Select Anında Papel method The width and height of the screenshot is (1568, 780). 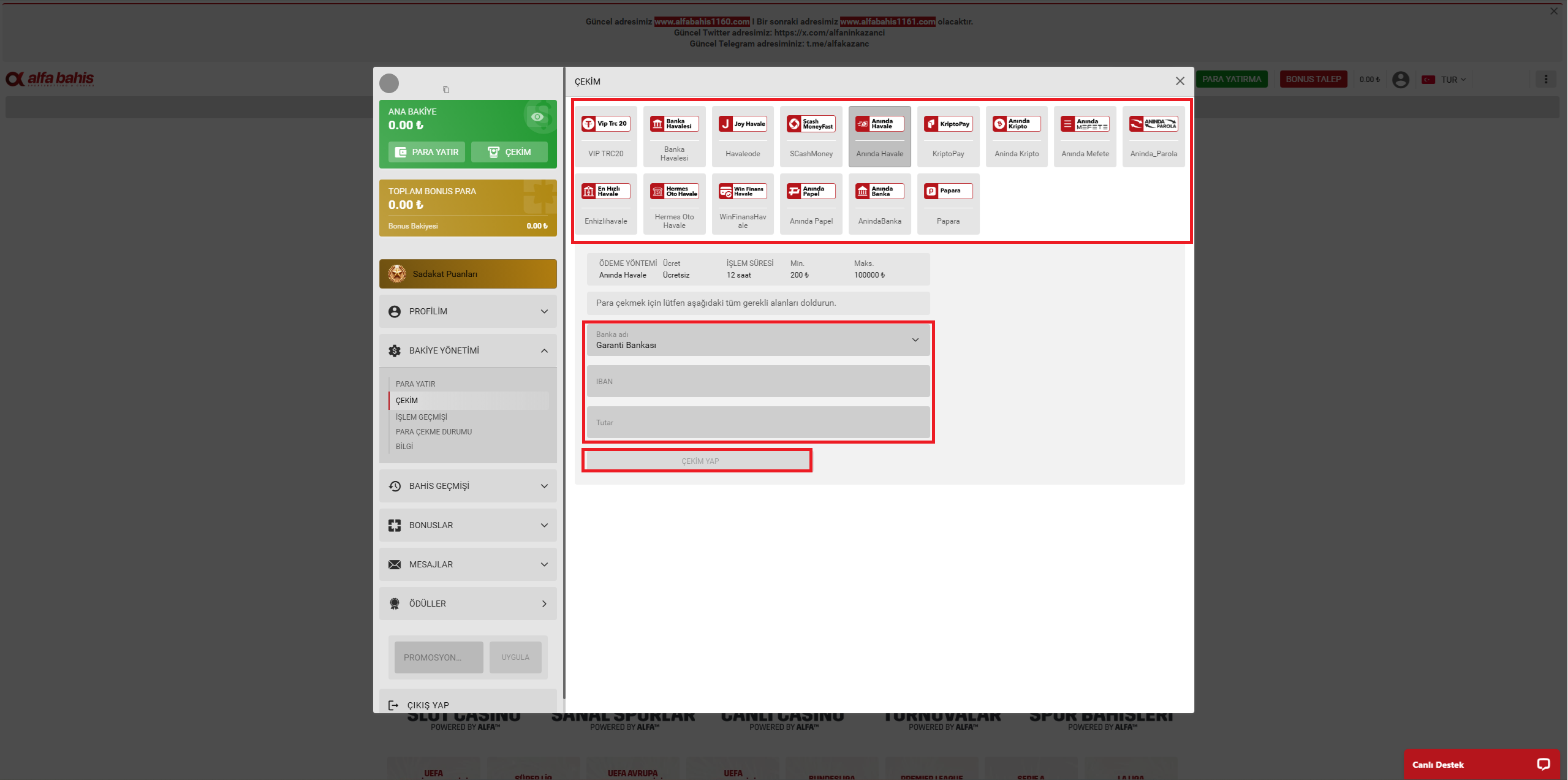tap(811, 203)
